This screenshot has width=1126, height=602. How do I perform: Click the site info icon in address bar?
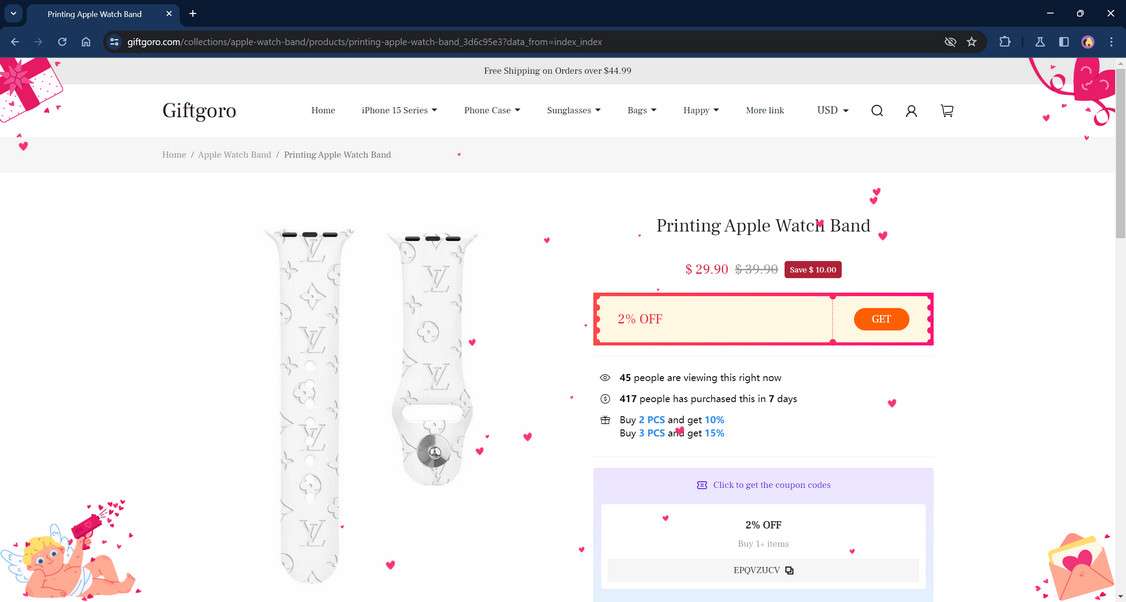coord(113,42)
